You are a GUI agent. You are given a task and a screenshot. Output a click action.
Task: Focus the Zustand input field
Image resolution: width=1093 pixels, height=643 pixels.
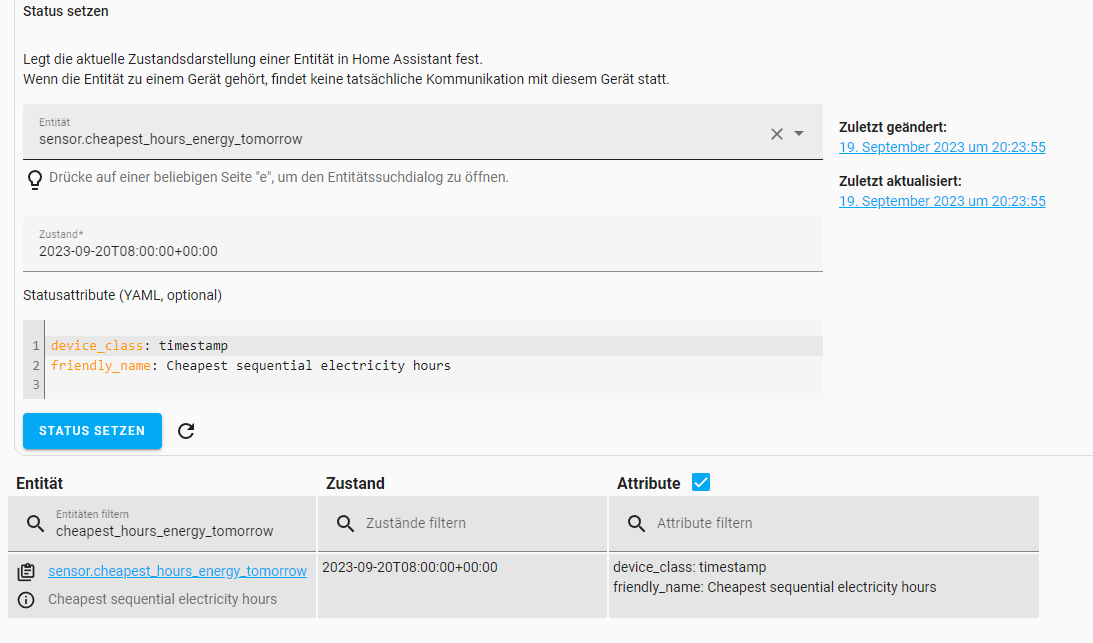tap(422, 244)
